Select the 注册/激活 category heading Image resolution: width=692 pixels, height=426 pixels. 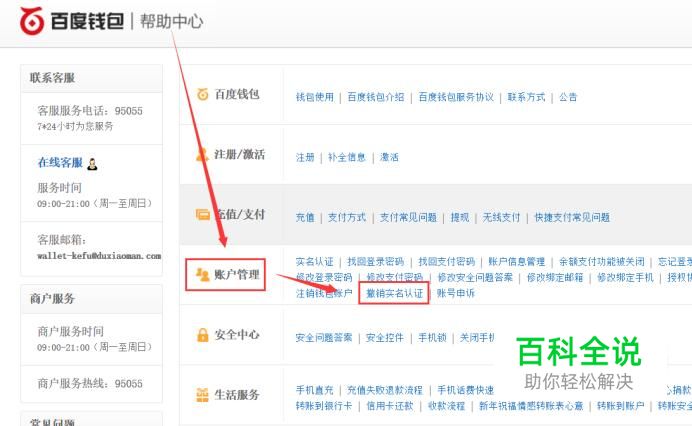240,155
